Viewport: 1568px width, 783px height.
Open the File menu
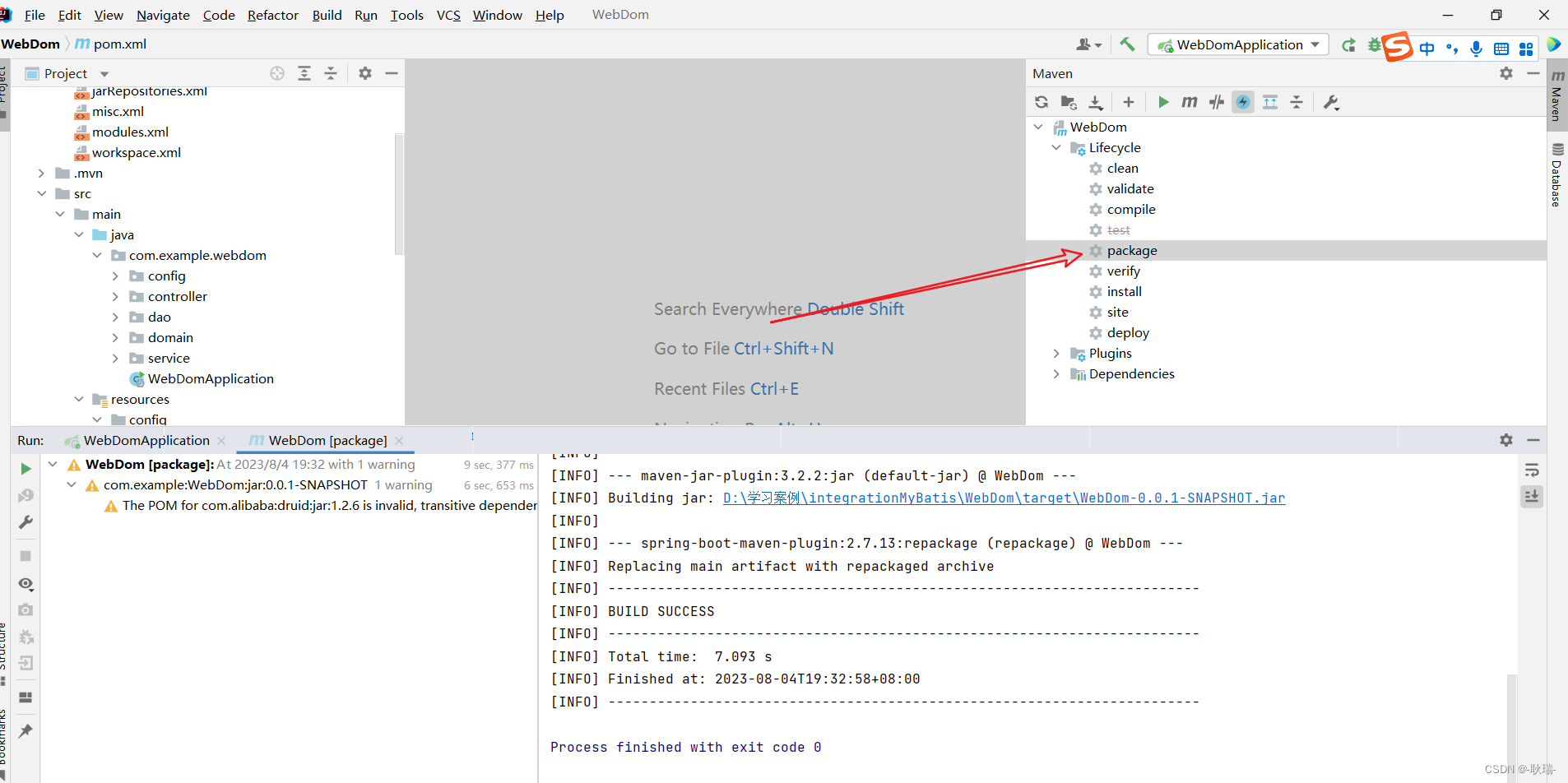pyautogui.click(x=35, y=15)
